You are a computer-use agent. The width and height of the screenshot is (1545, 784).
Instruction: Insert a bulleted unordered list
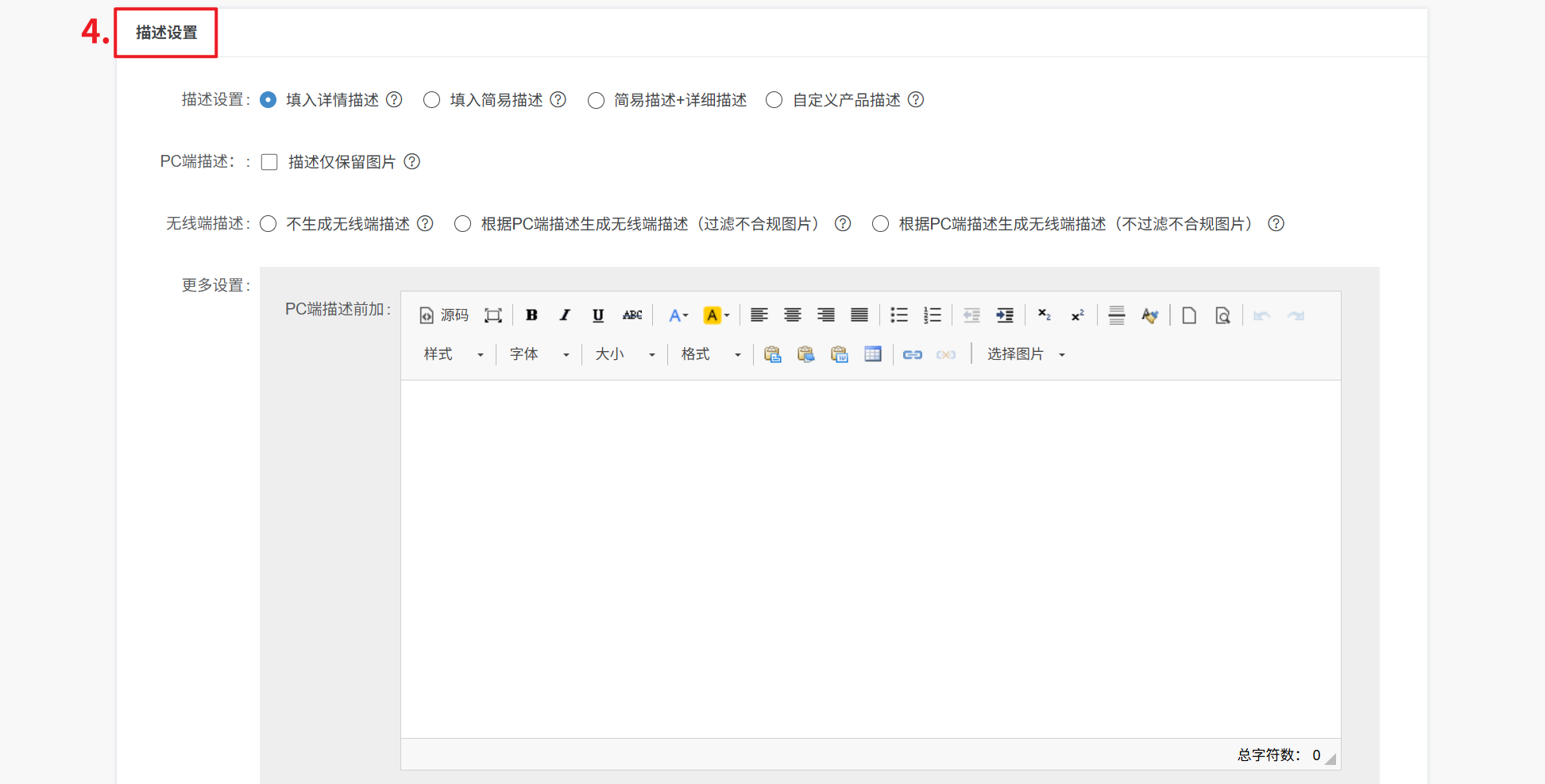(x=898, y=315)
